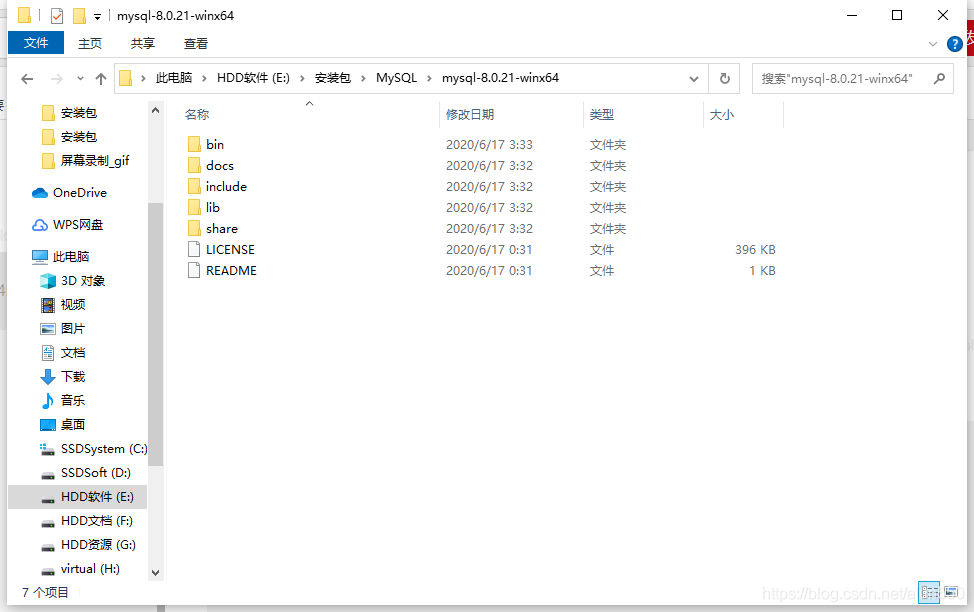Open 音乐 folder in sidebar

click(63, 401)
